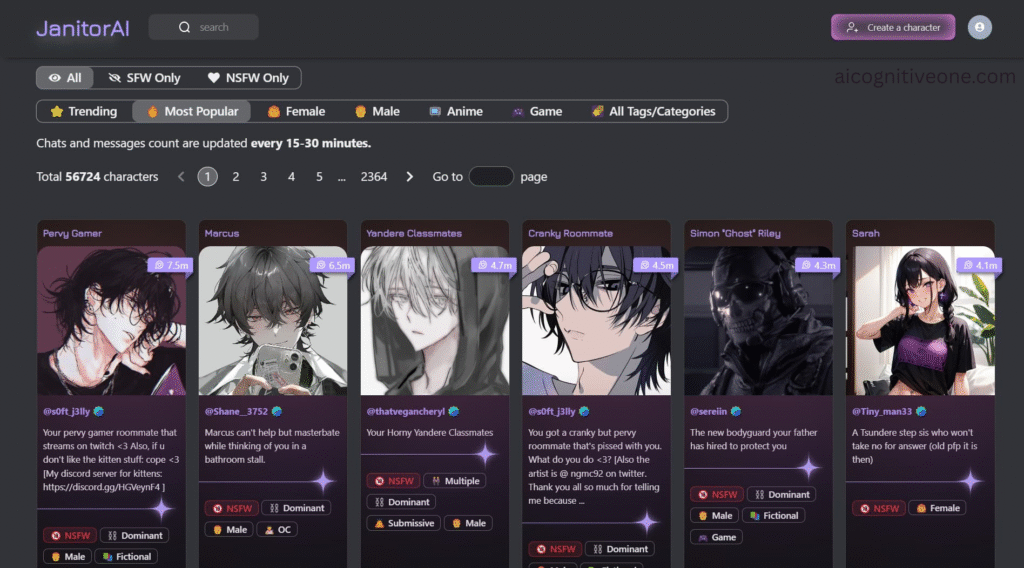The height and width of the screenshot is (568, 1024).
Task: Click the Yandere Classmates card title
Action: click(414, 233)
